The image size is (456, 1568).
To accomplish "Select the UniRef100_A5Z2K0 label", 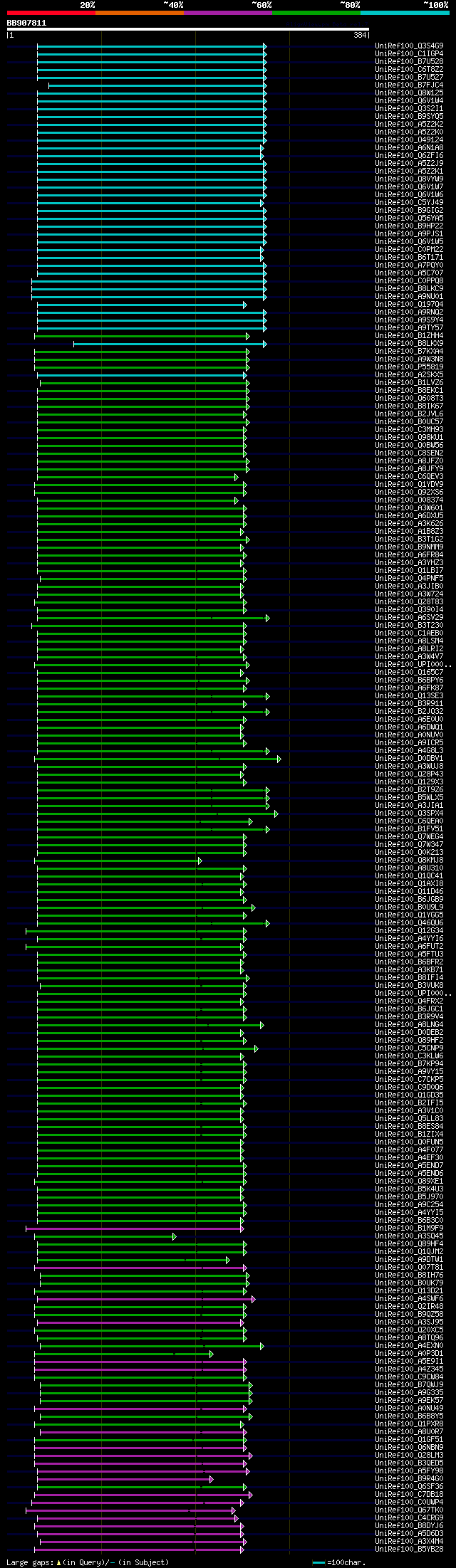I will (x=409, y=132).
